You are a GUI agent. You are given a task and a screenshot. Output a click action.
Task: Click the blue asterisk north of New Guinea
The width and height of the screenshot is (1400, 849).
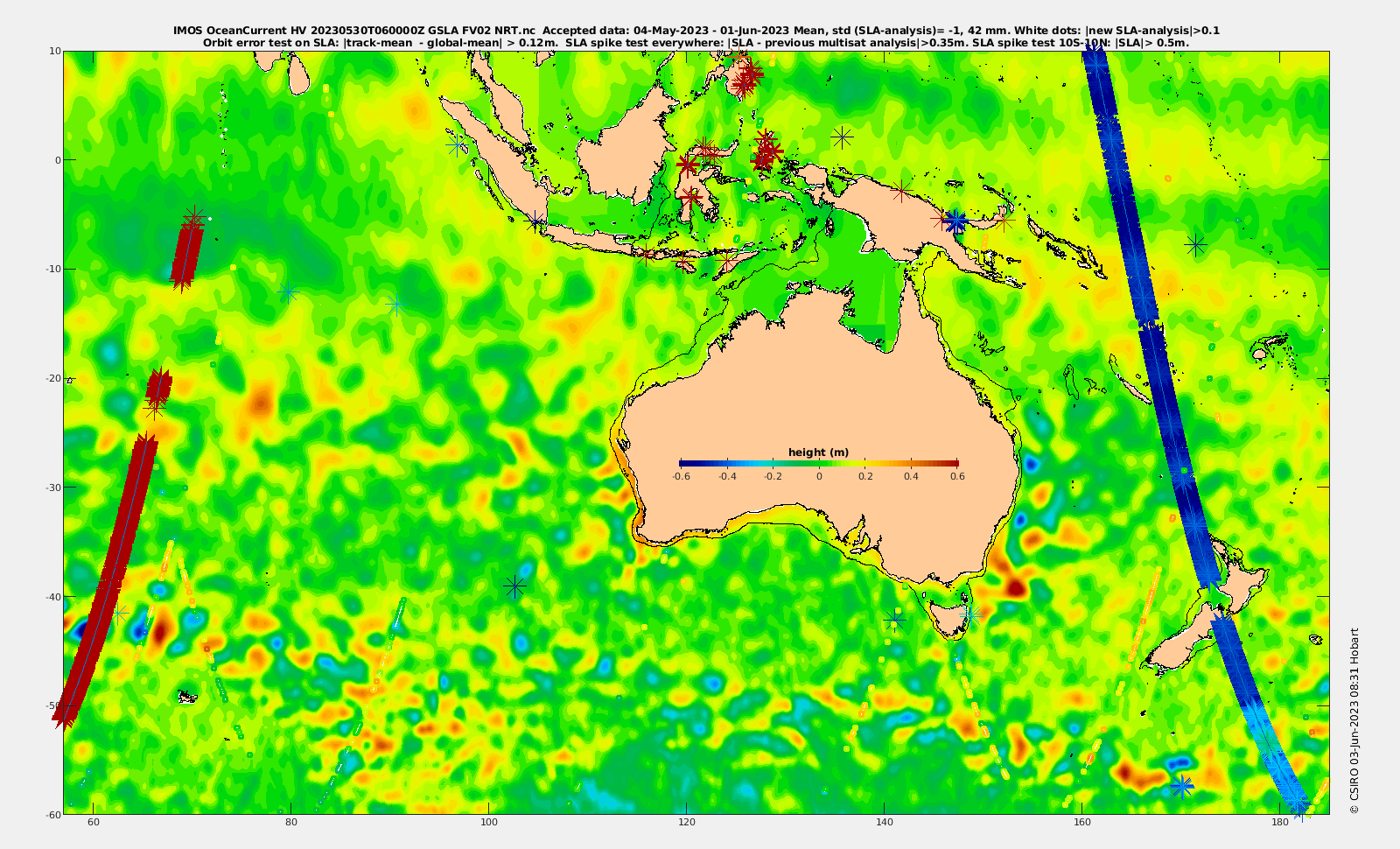pyautogui.click(x=842, y=137)
